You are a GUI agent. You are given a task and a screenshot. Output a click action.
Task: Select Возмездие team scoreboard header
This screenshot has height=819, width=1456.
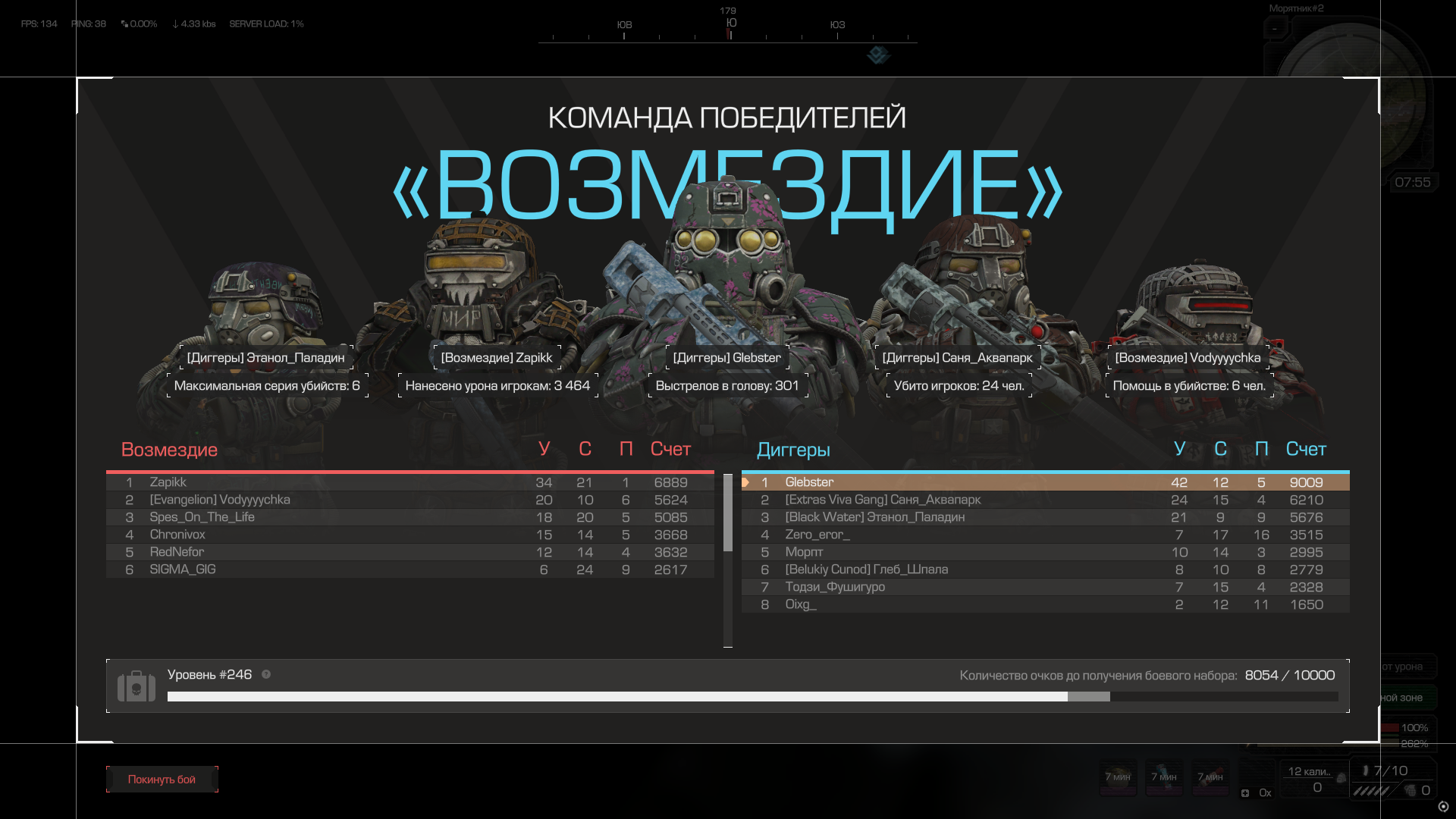(169, 450)
